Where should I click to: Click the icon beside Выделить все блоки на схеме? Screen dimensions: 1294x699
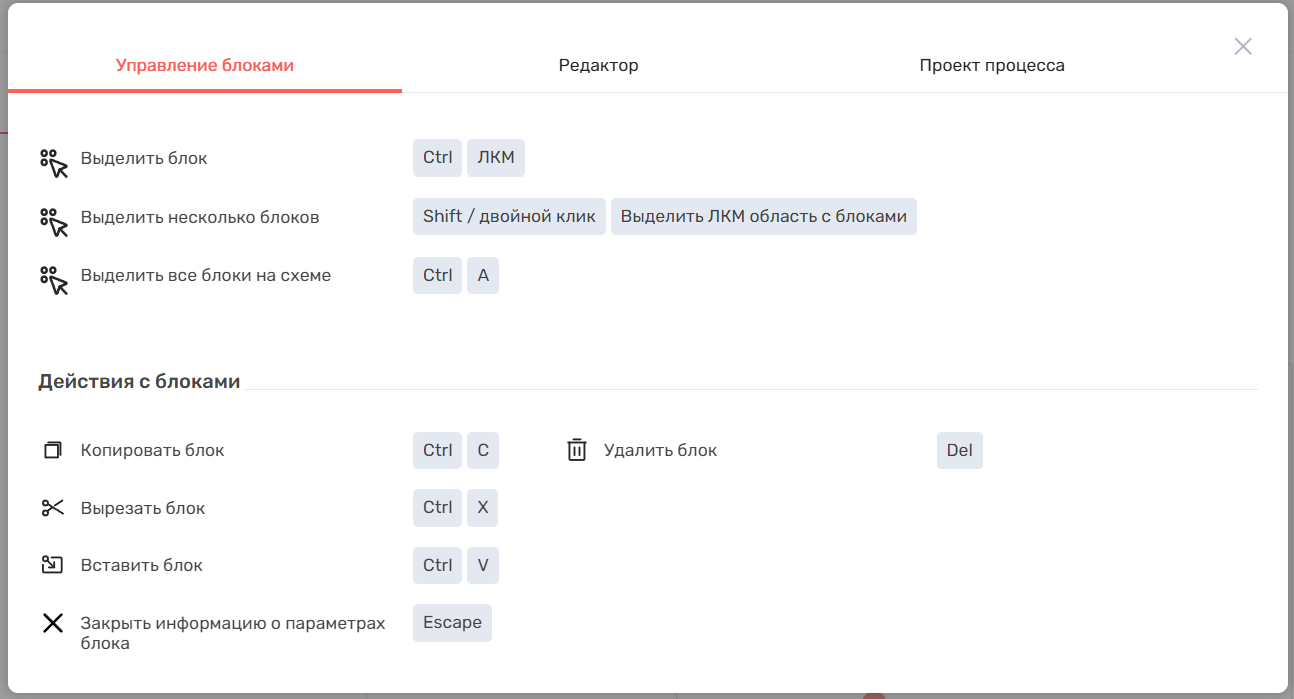click(54, 280)
